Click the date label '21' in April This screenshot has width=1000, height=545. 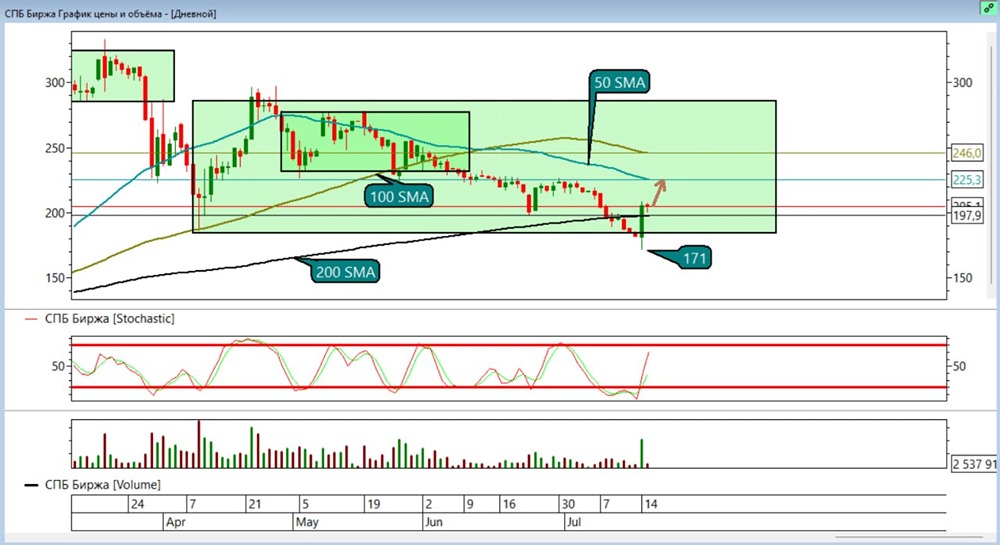click(254, 504)
